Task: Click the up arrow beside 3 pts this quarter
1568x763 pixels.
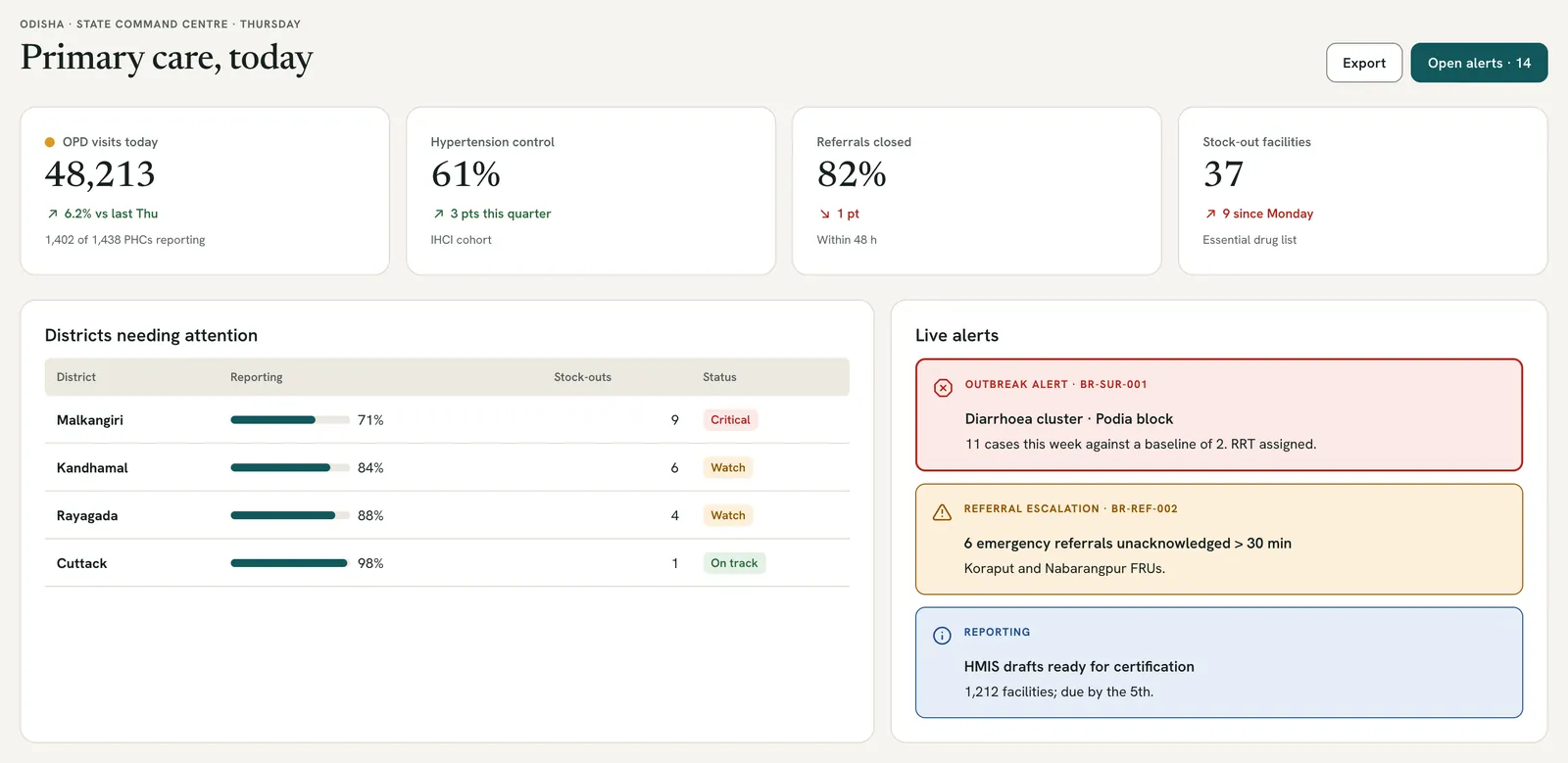Action: 438,214
